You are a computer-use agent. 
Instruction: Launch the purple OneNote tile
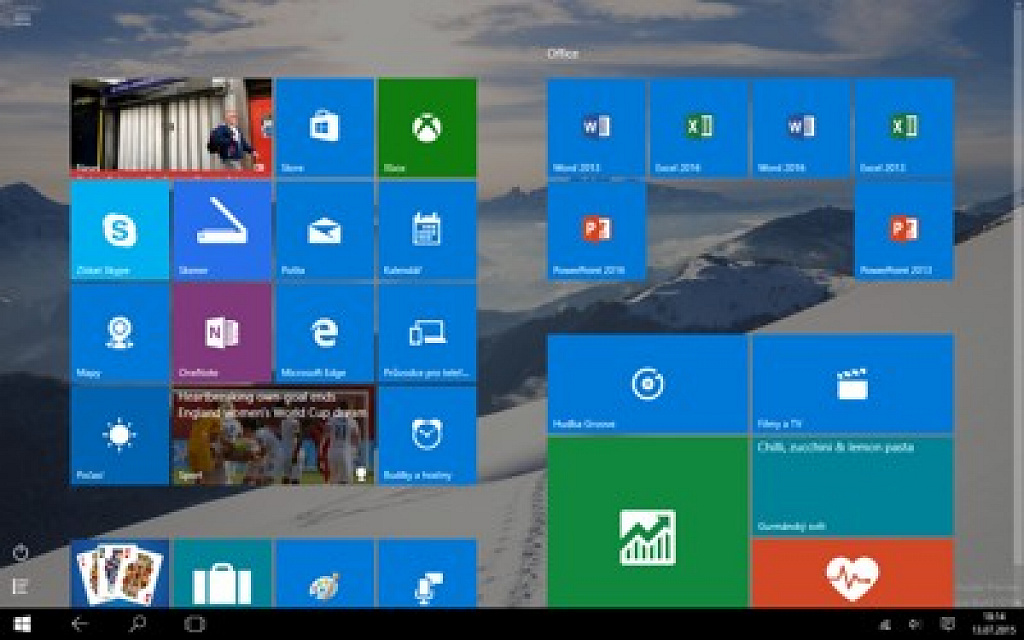(x=222, y=333)
